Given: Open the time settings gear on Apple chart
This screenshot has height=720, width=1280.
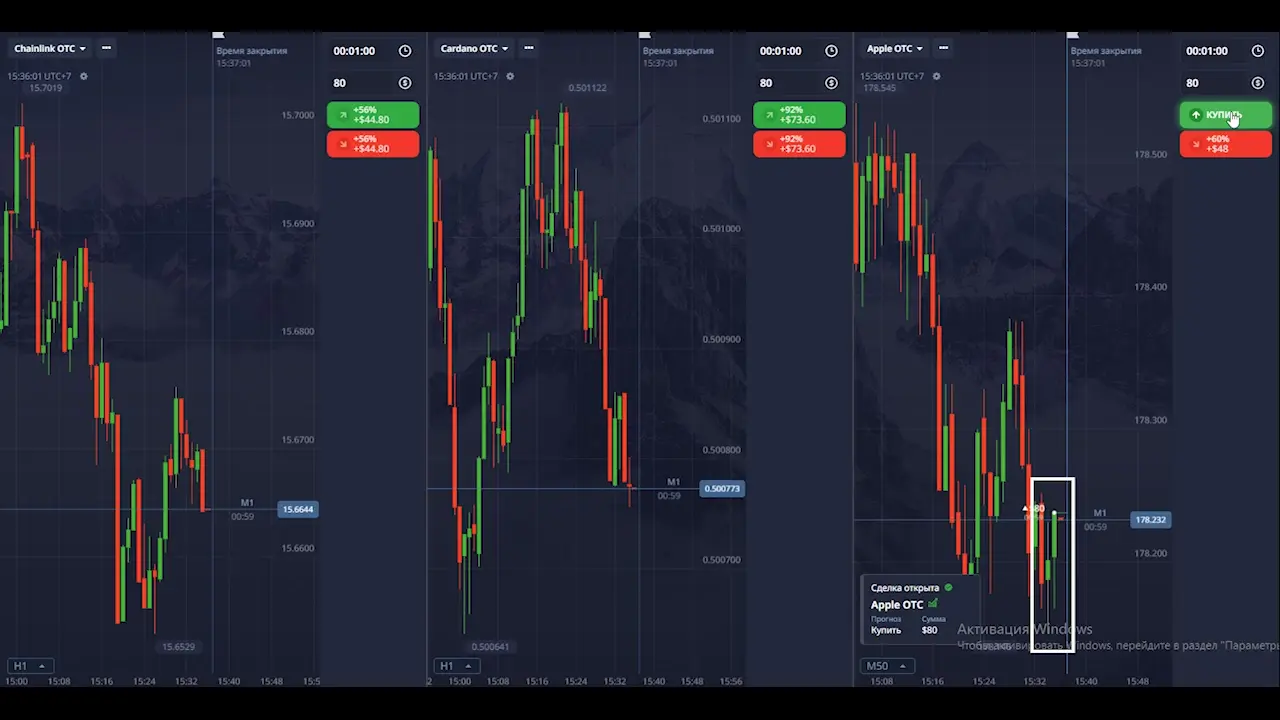Looking at the screenshot, I should pos(937,76).
